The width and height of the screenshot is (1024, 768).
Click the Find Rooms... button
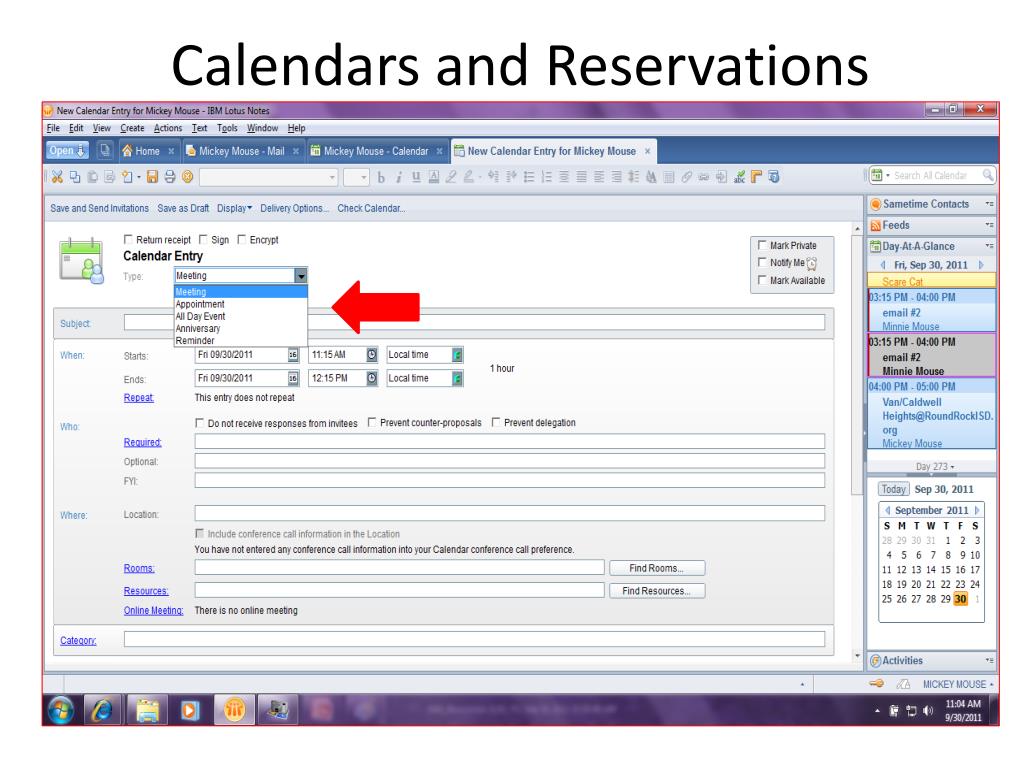[657, 568]
